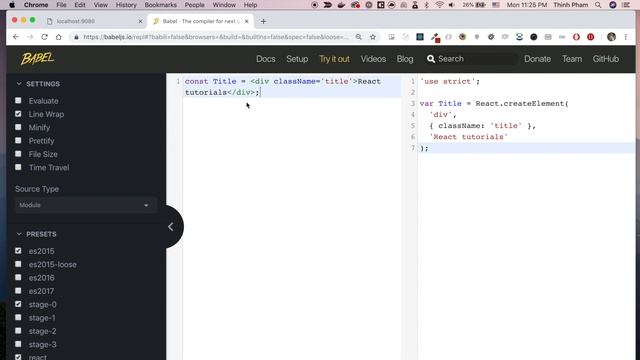This screenshot has height=360, width=640.
Task: Open new browser tab with plus
Action: [263, 21]
